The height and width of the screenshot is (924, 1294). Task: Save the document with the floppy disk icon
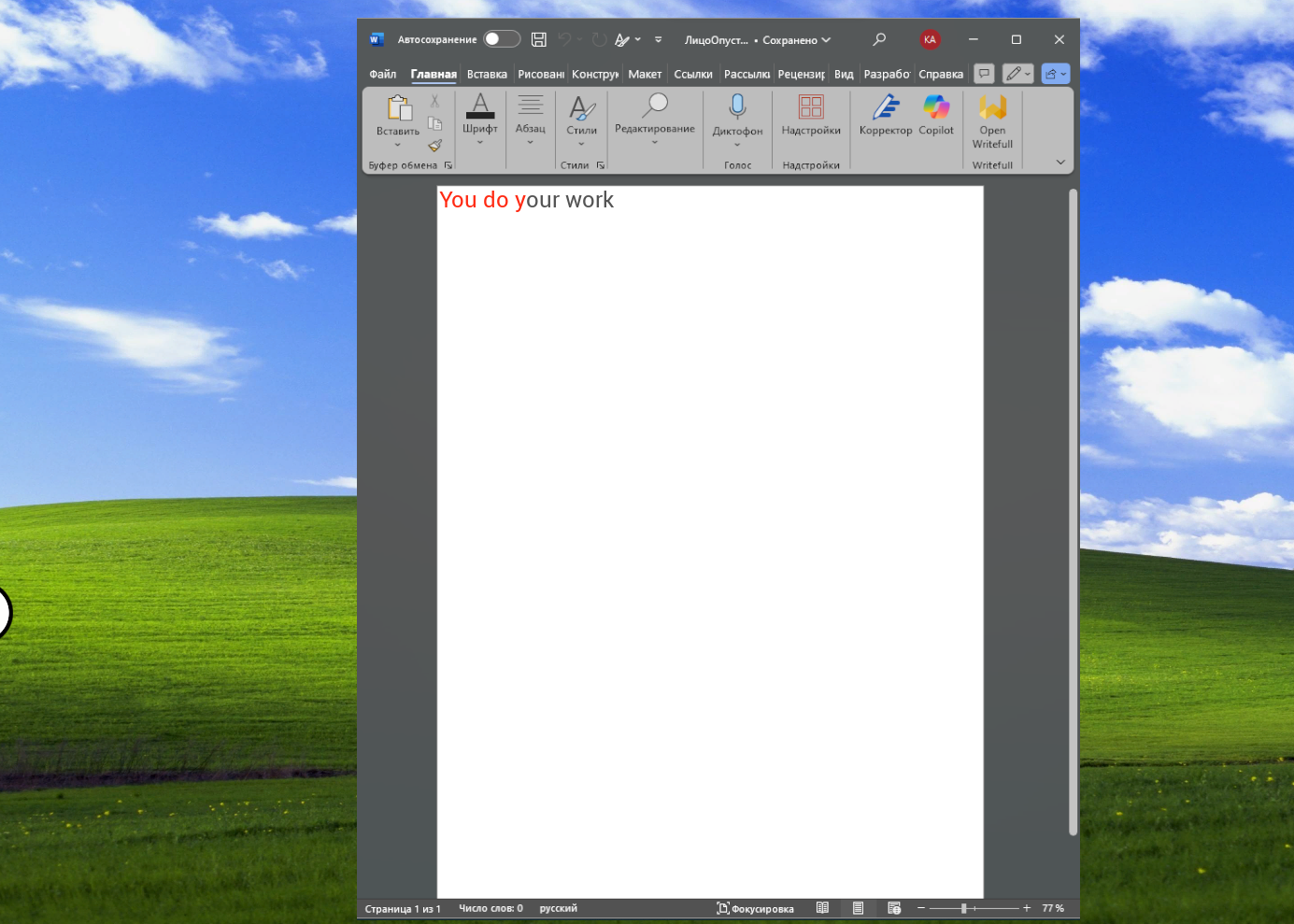click(x=539, y=39)
